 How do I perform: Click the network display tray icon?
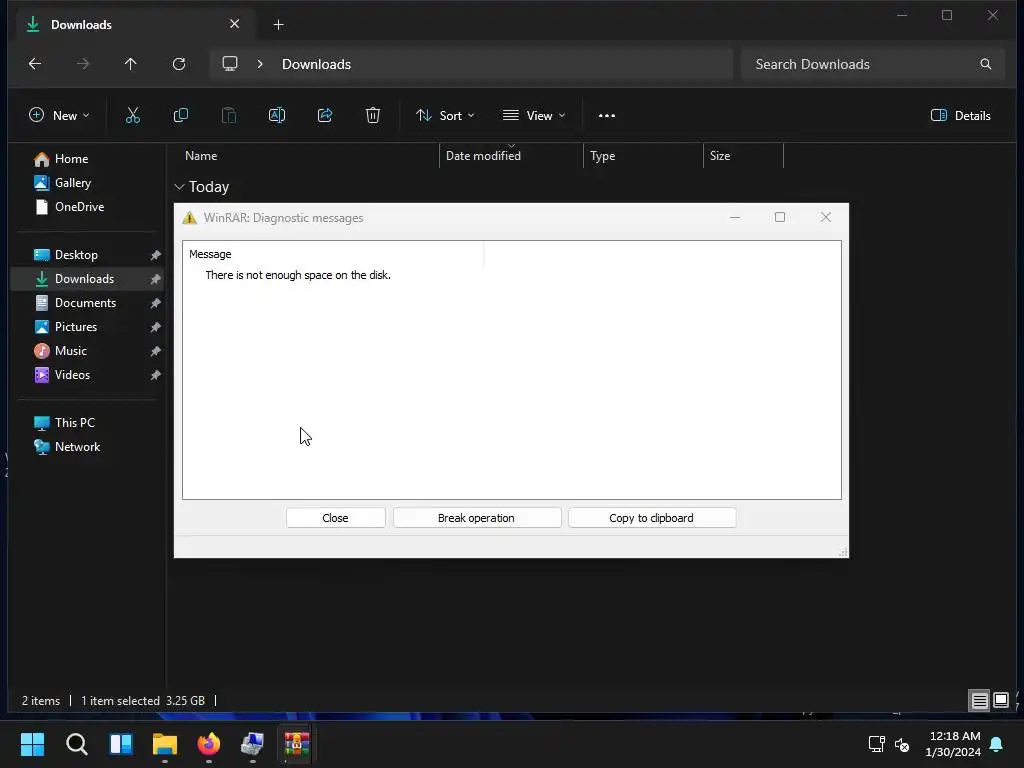[876, 744]
